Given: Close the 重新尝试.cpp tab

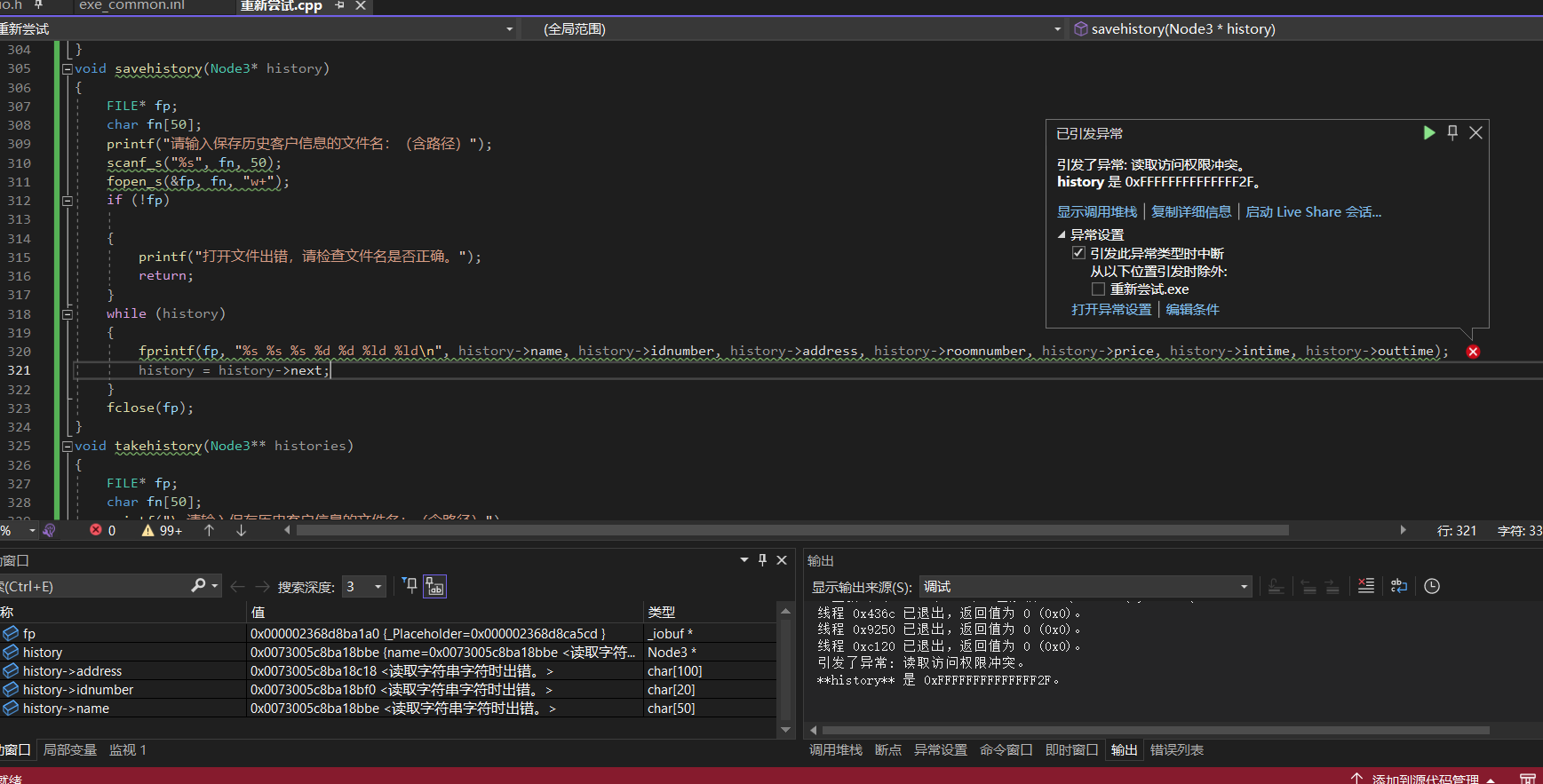Looking at the screenshot, I should click(361, 5).
